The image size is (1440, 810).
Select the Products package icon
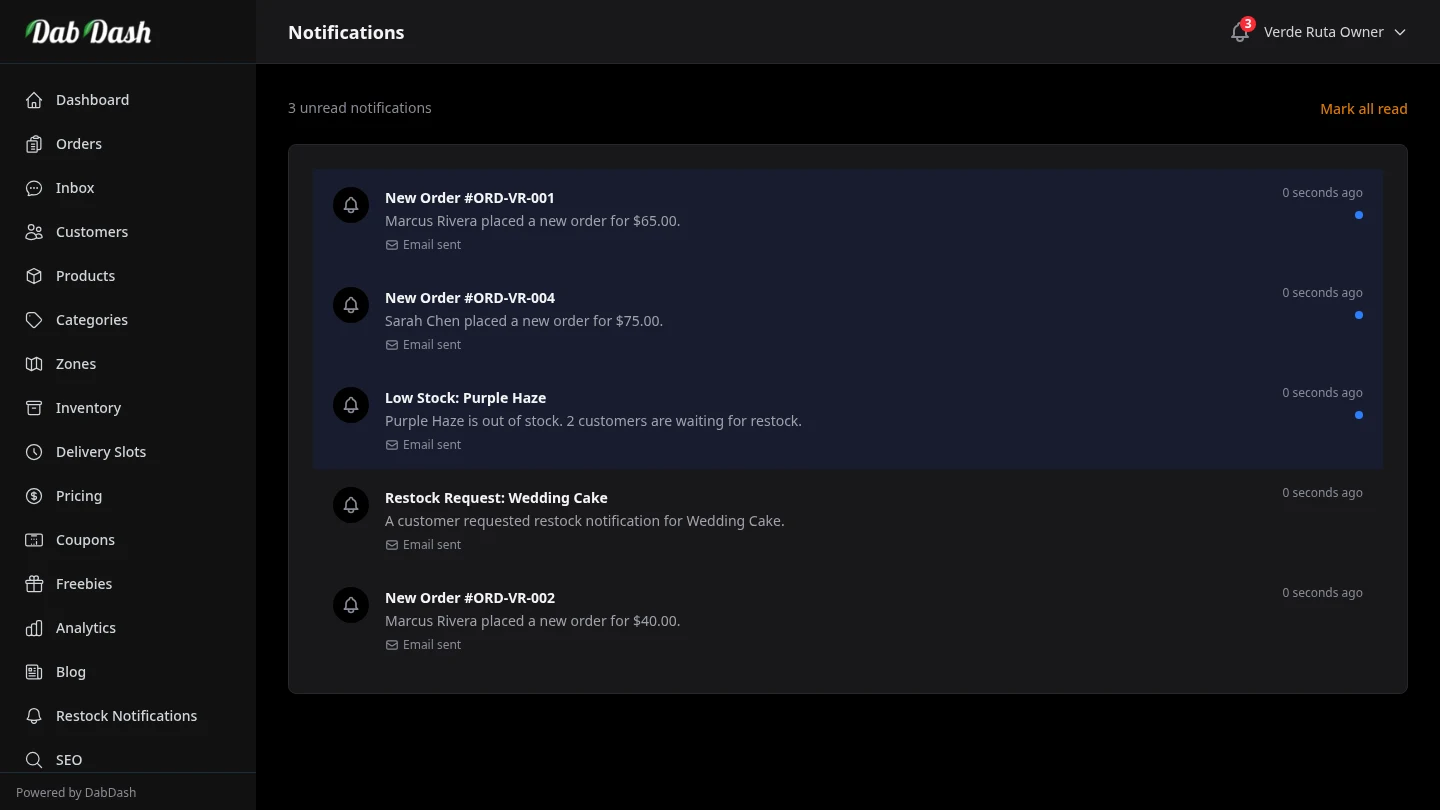(x=33, y=276)
